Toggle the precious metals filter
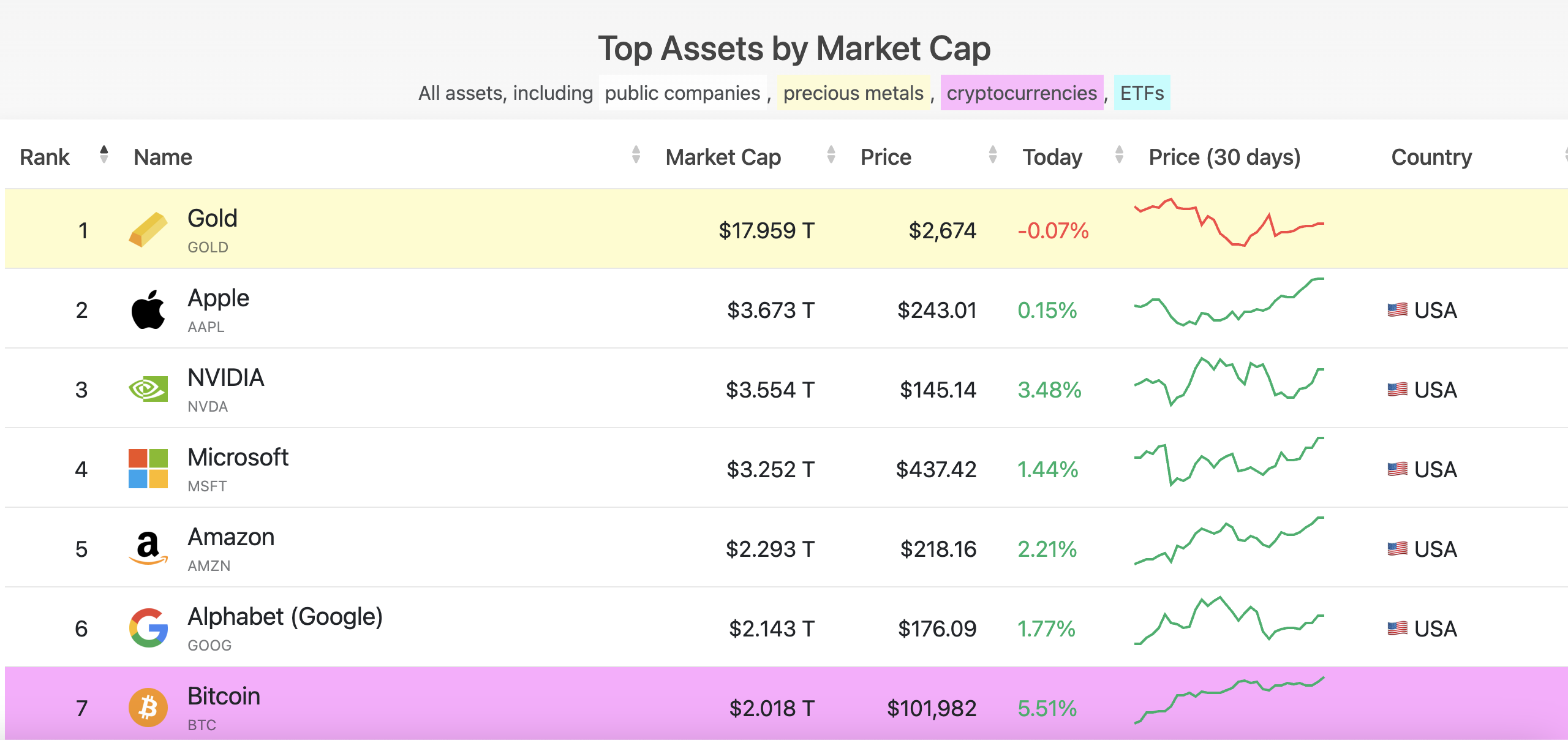 (x=853, y=93)
